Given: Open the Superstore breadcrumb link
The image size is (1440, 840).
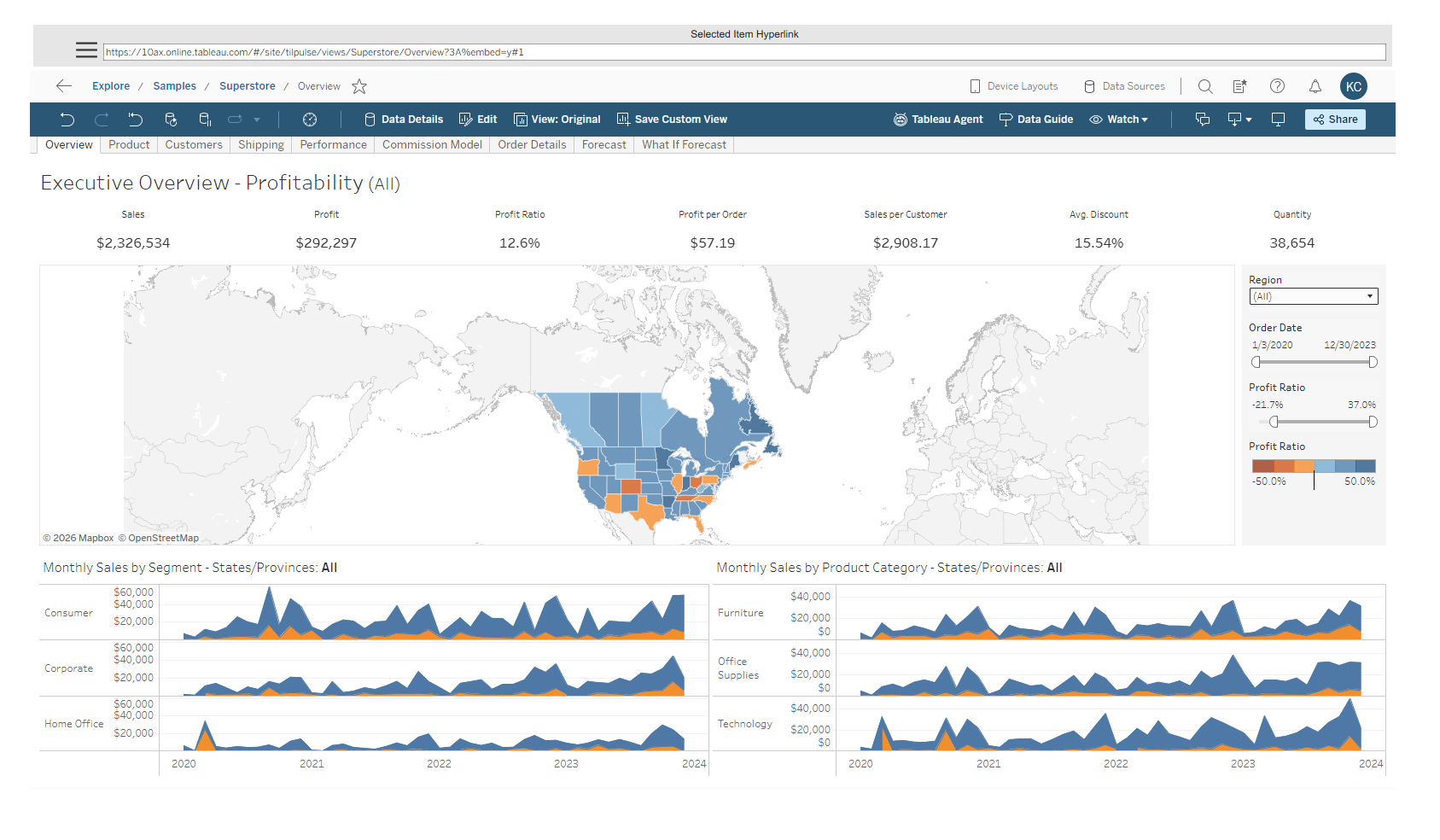Looking at the screenshot, I should coord(248,85).
